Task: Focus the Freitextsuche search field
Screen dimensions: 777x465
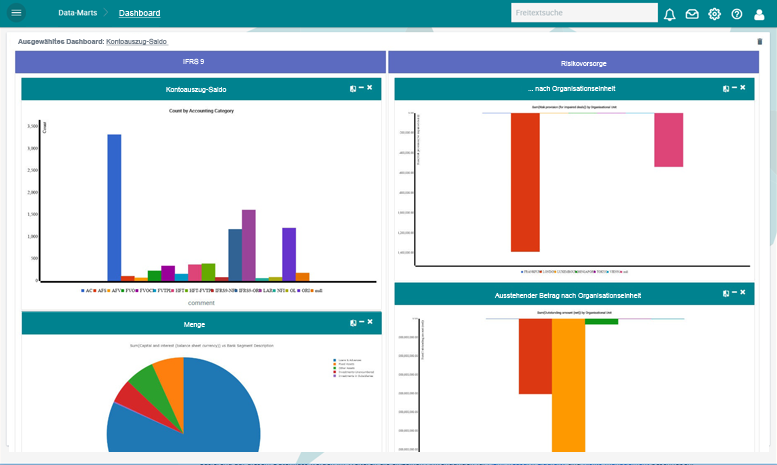Action: 583,13
